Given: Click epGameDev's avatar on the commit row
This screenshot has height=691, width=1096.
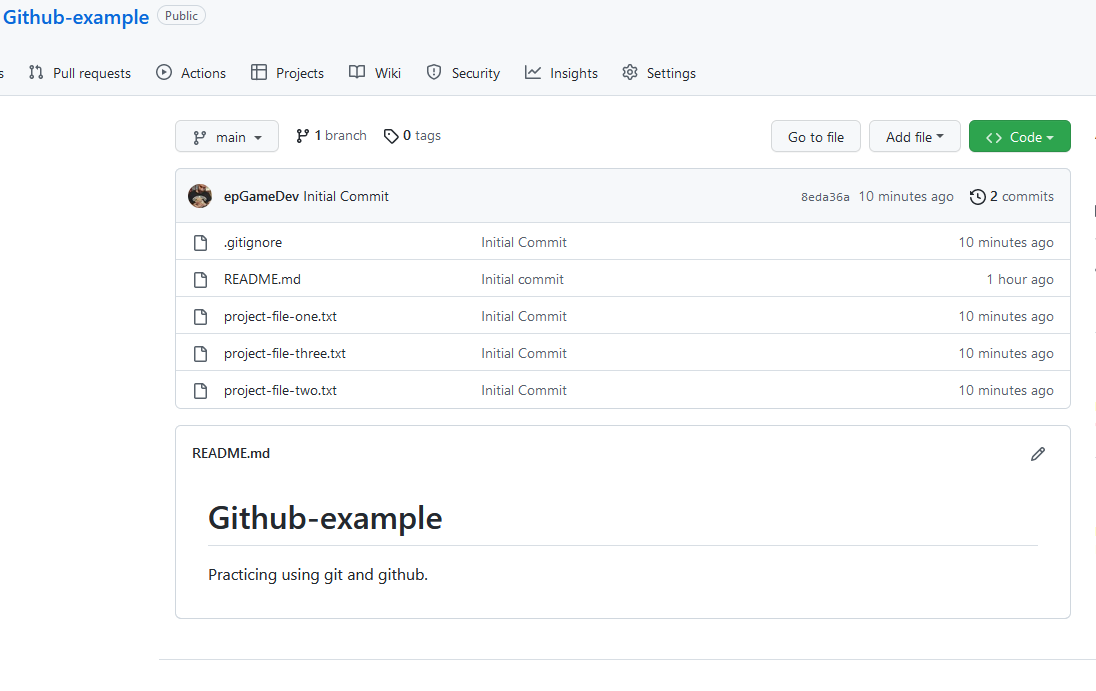Looking at the screenshot, I should tap(200, 196).
